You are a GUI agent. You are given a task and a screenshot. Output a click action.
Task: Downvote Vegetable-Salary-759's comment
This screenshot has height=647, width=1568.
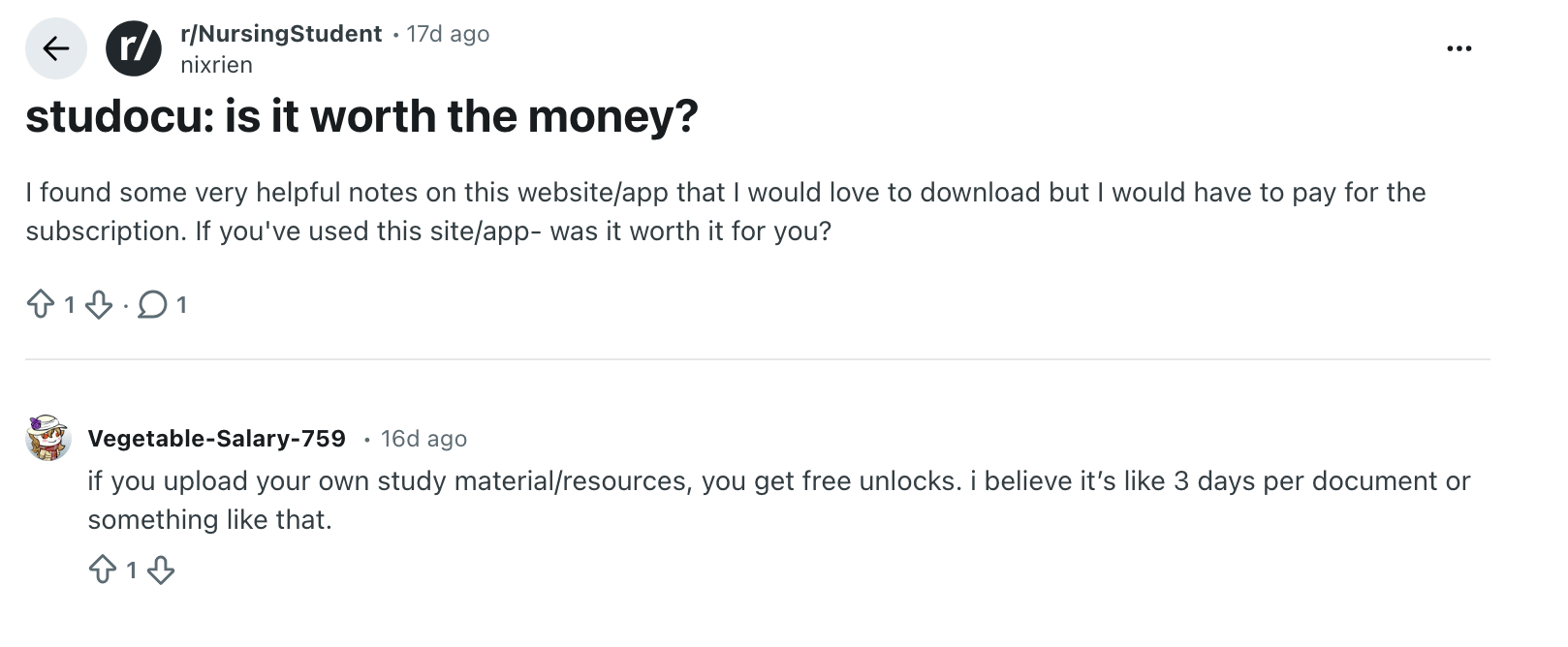(x=162, y=571)
